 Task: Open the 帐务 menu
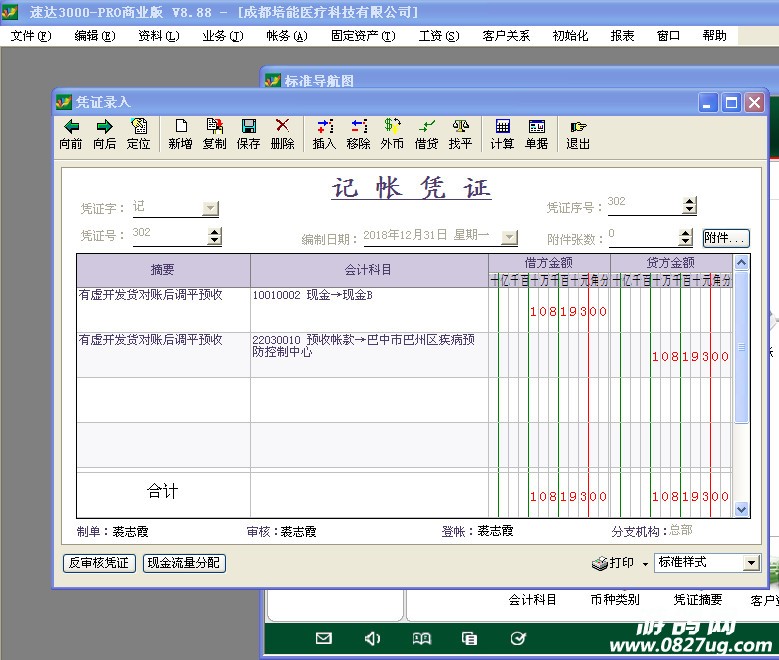(286, 36)
